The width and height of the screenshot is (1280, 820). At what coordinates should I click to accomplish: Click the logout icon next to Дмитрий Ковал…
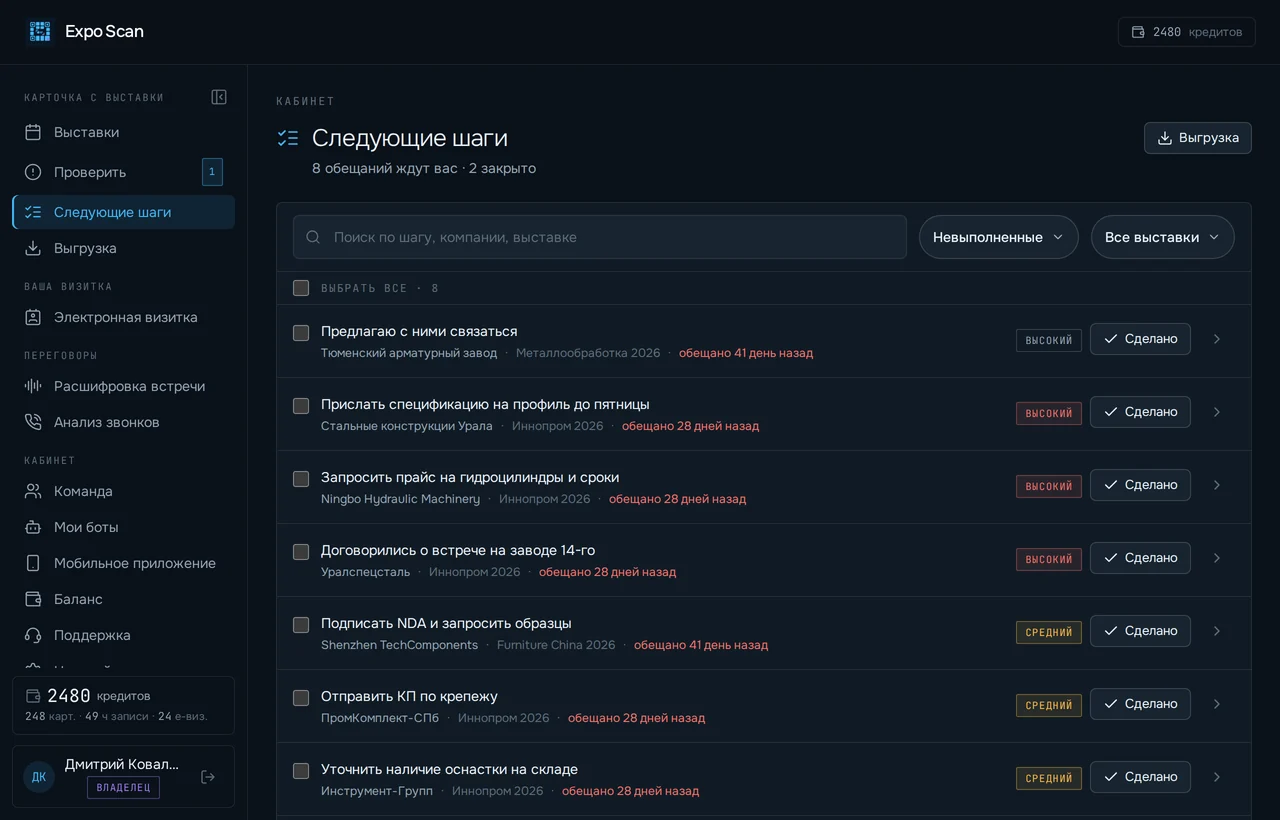(x=208, y=777)
